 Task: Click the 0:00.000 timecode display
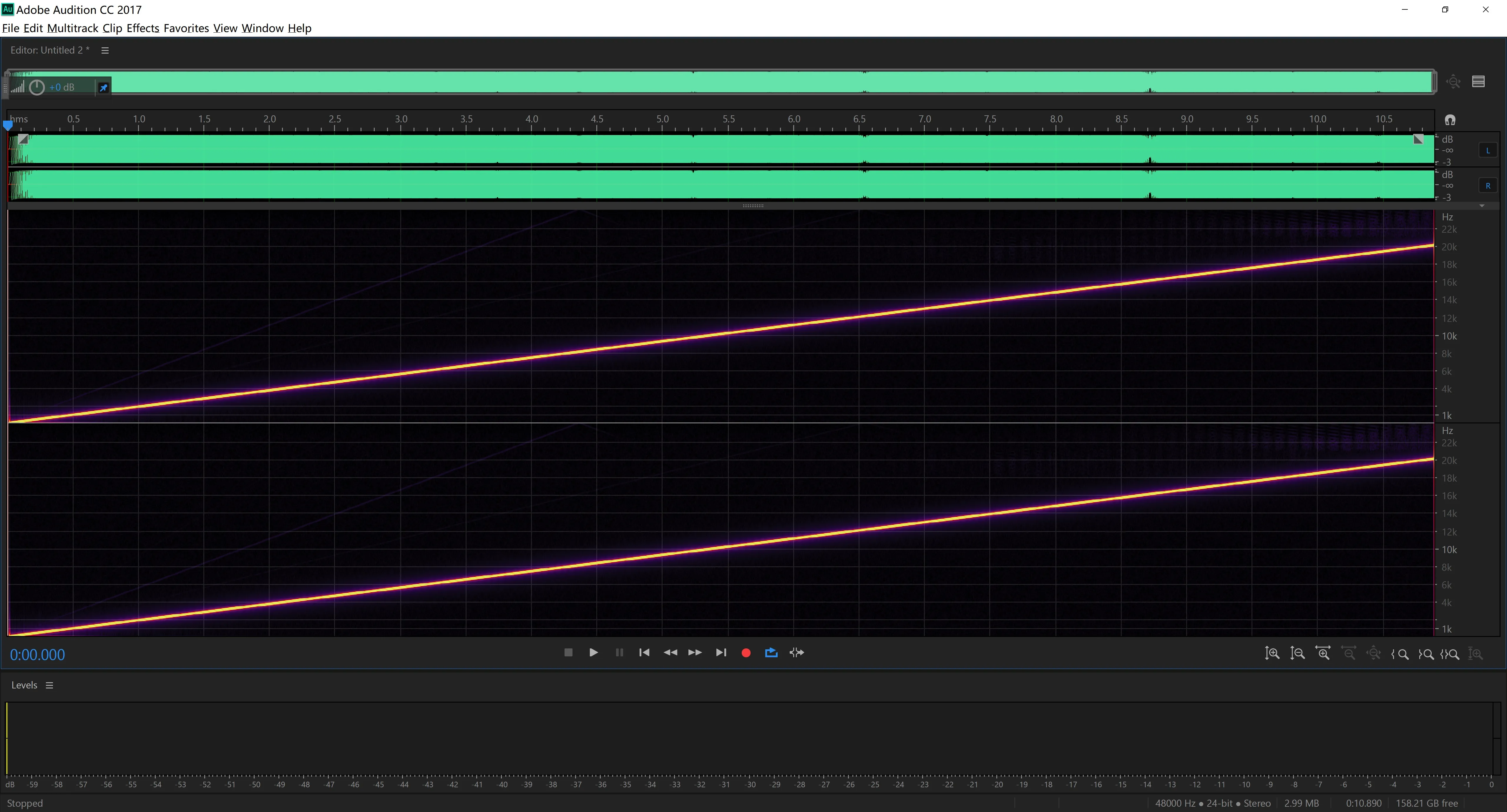coord(37,655)
